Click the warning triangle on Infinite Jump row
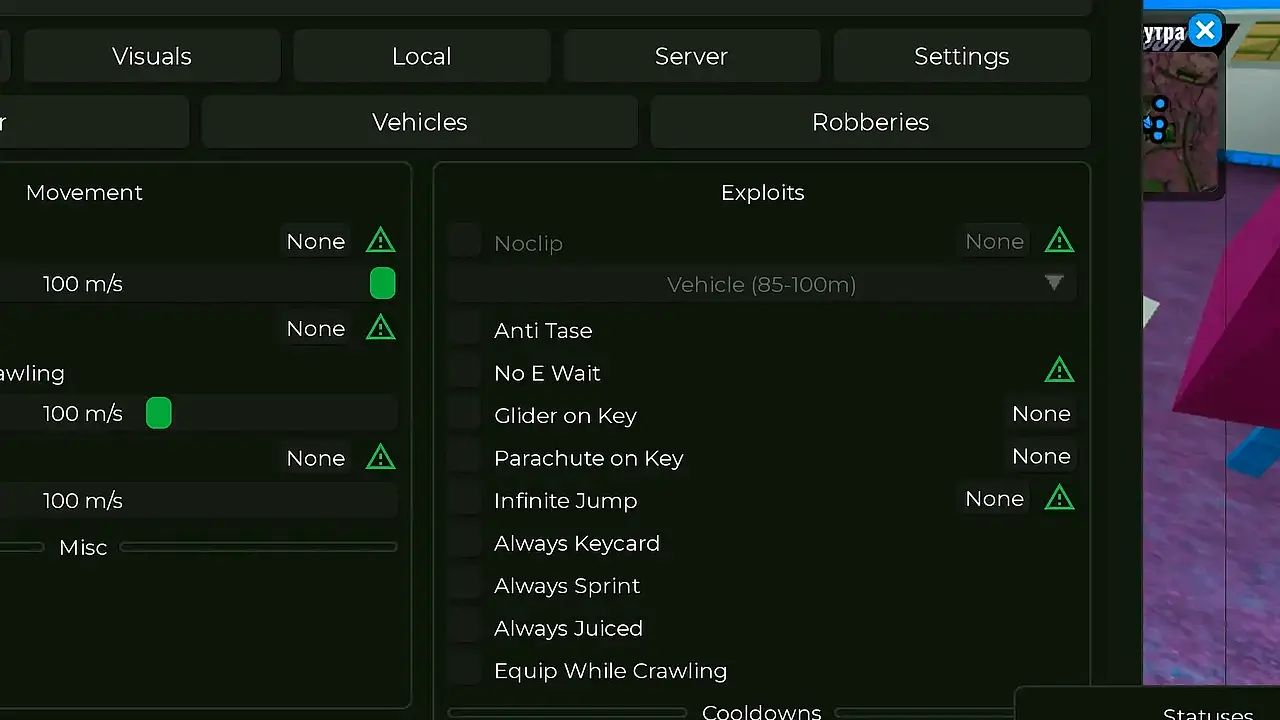1280x720 pixels. tap(1059, 498)
